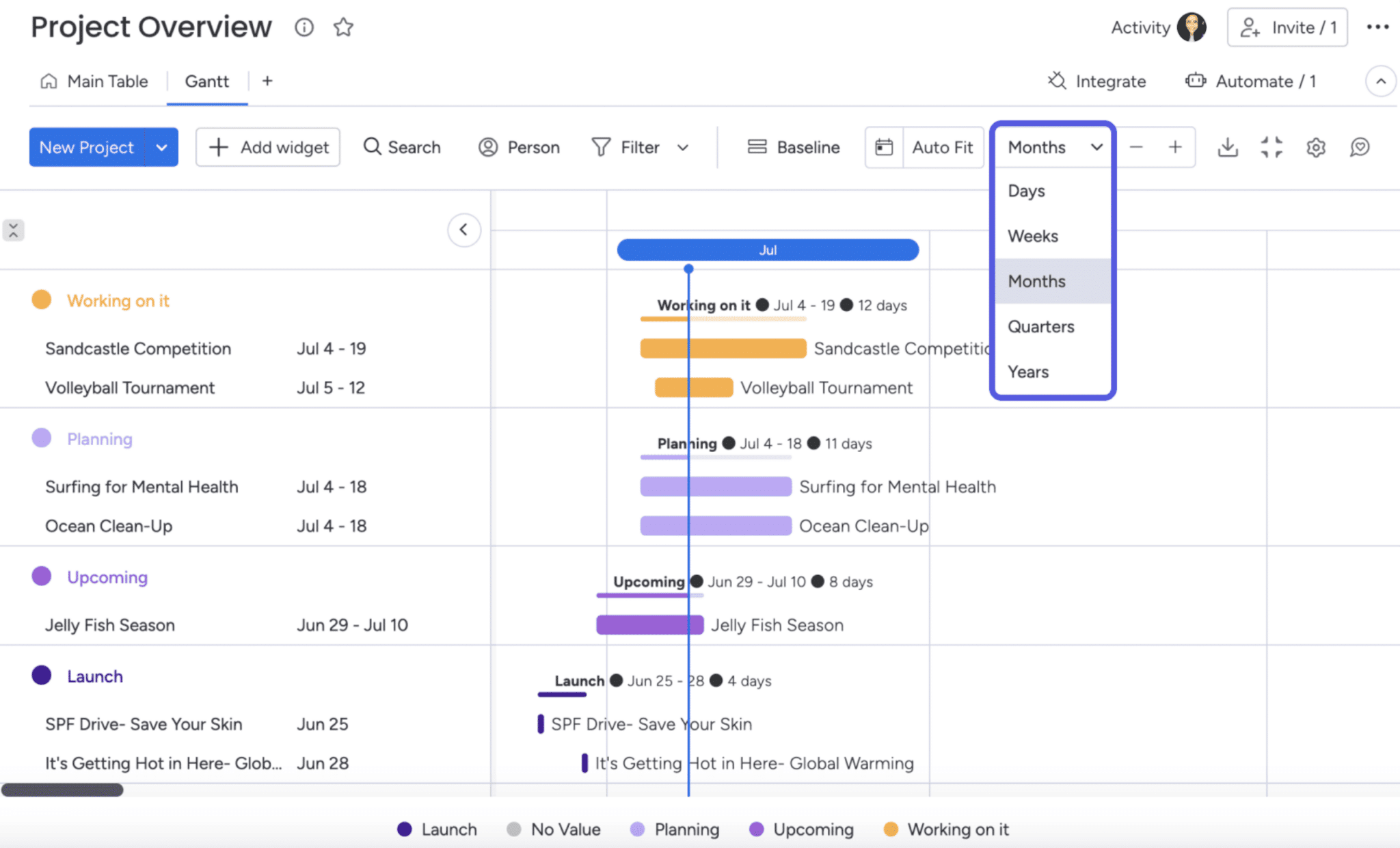Switch to the Main Table tab
This screenshot has width=1400, height=848.
[107, 81]
